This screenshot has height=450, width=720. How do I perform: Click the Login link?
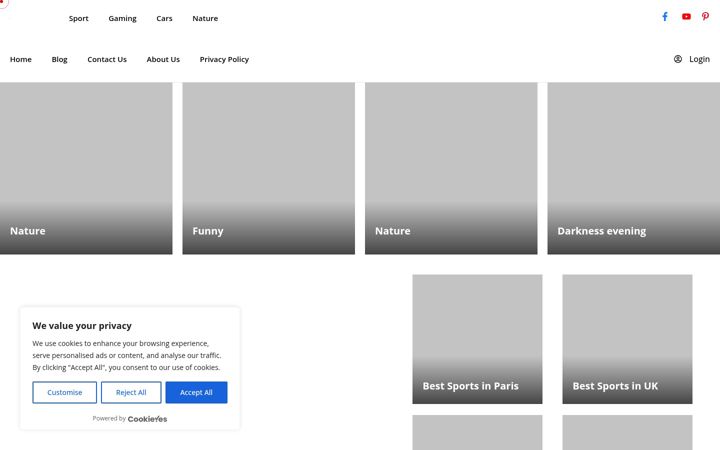[x=699, y=59]
